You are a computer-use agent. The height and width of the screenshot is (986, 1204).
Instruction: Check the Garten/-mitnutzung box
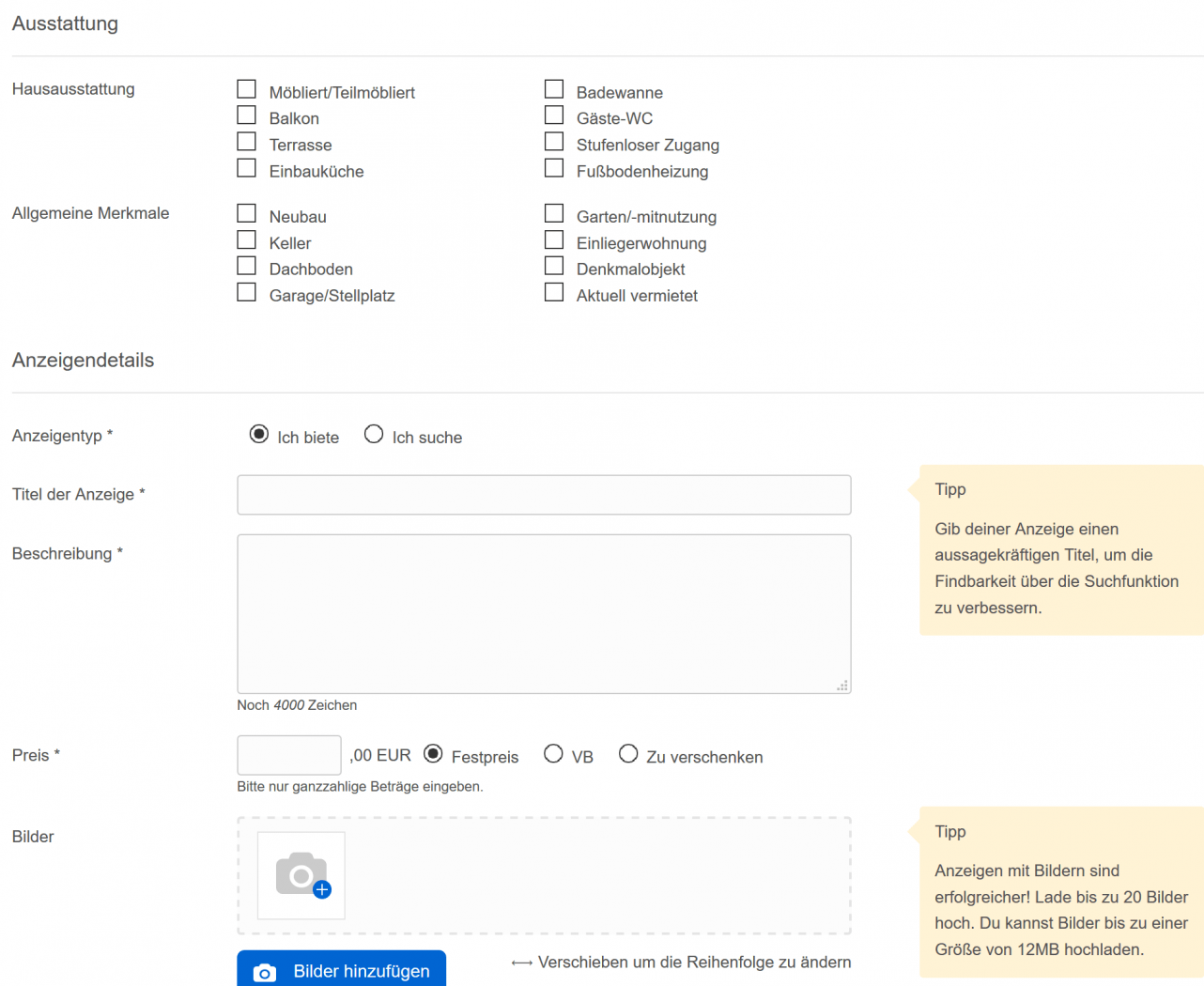point(554,213)
